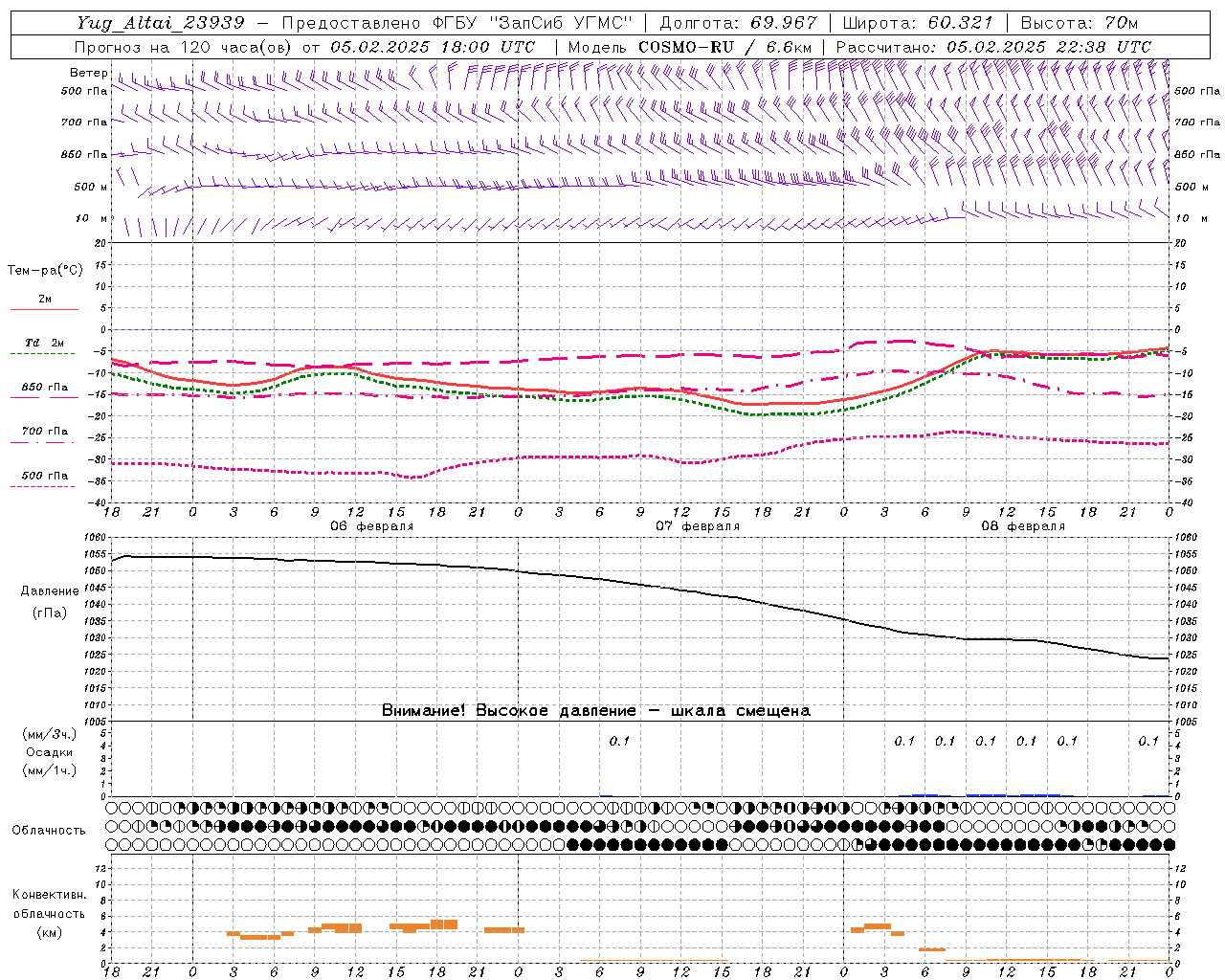The width and height of the screenshot is (1225, 980).
Task: Click the Рассчитано: 05.02.2025 22:38 UTC text
Action: coord(993,47)
